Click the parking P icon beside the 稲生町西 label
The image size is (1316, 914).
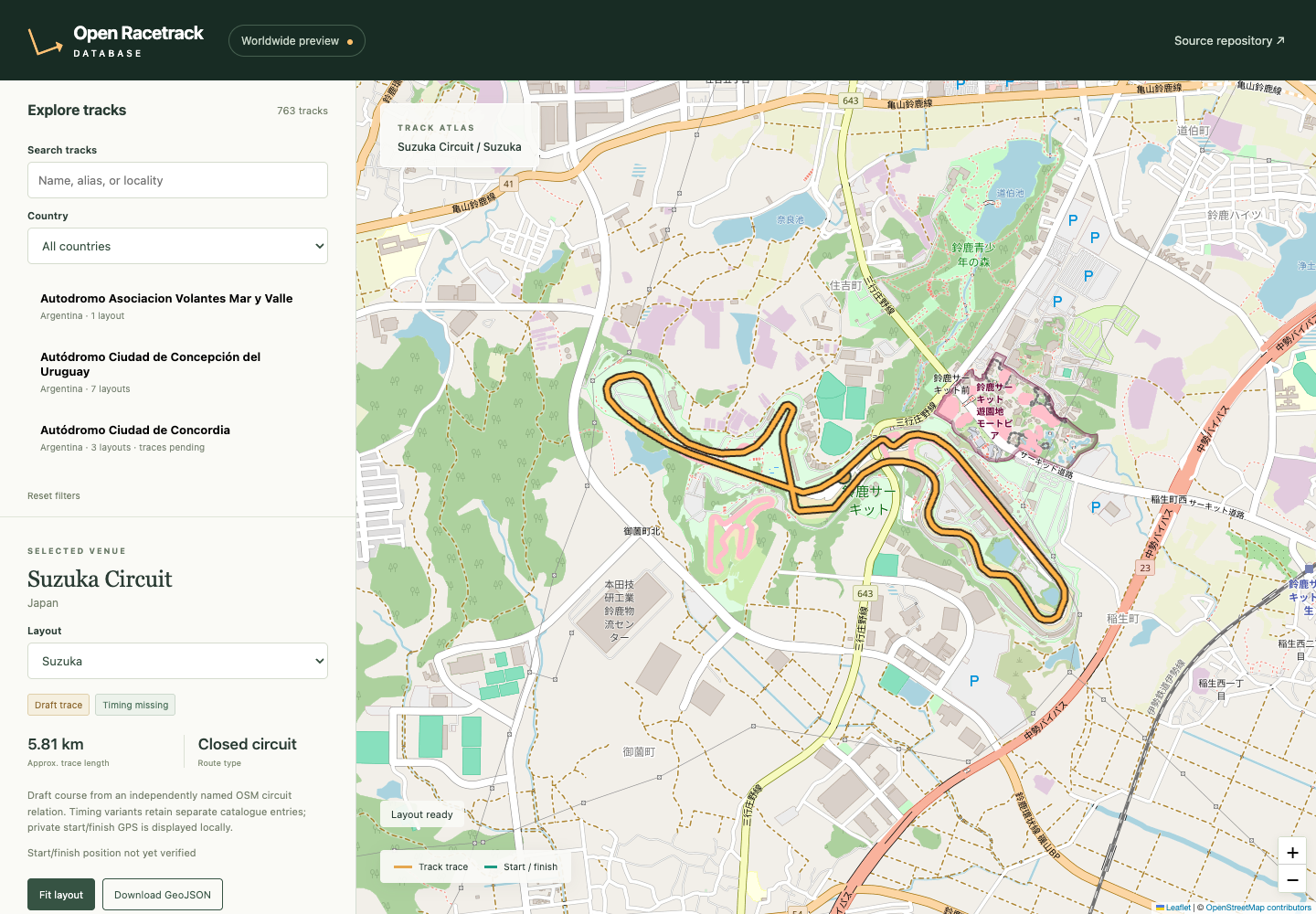[x=1096, y=507]
